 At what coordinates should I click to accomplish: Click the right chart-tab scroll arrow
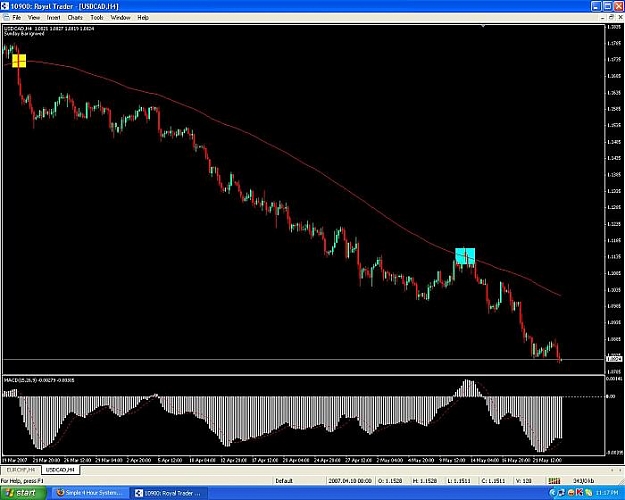tap(620, 470)
